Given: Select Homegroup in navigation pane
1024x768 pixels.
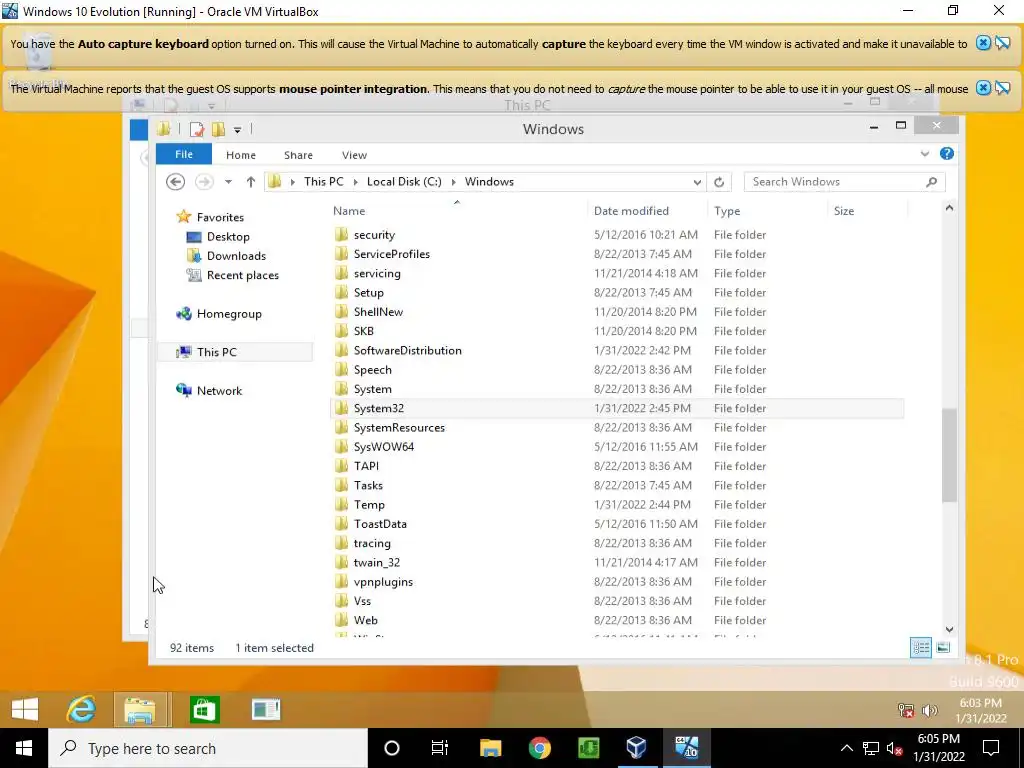Looking at the screenshot, I should (229, 313).
